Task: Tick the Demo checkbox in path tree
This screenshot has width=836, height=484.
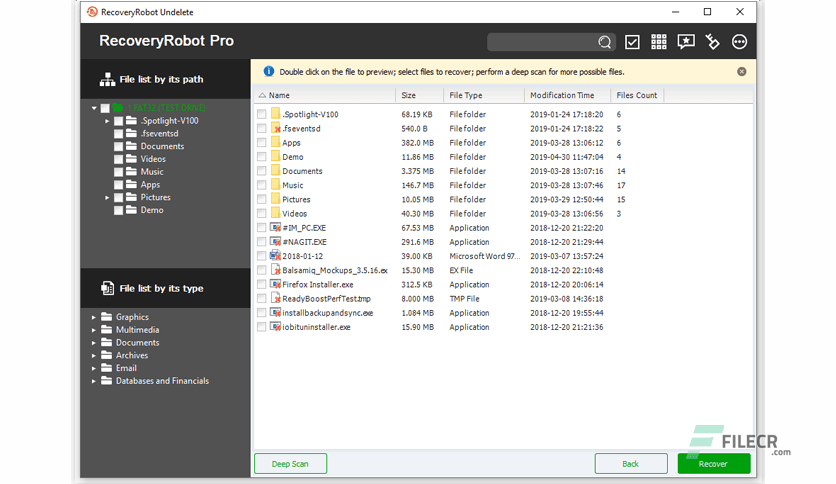Action: 118,210
